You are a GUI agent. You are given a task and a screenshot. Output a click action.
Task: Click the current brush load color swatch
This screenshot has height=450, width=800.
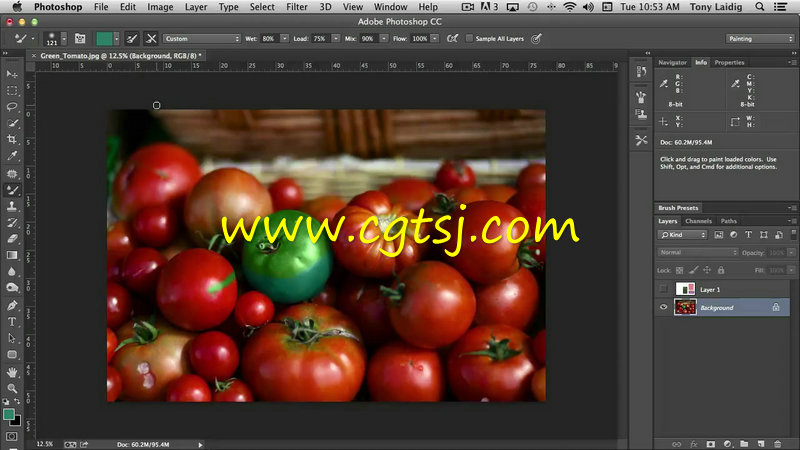(x=104, y=39)
